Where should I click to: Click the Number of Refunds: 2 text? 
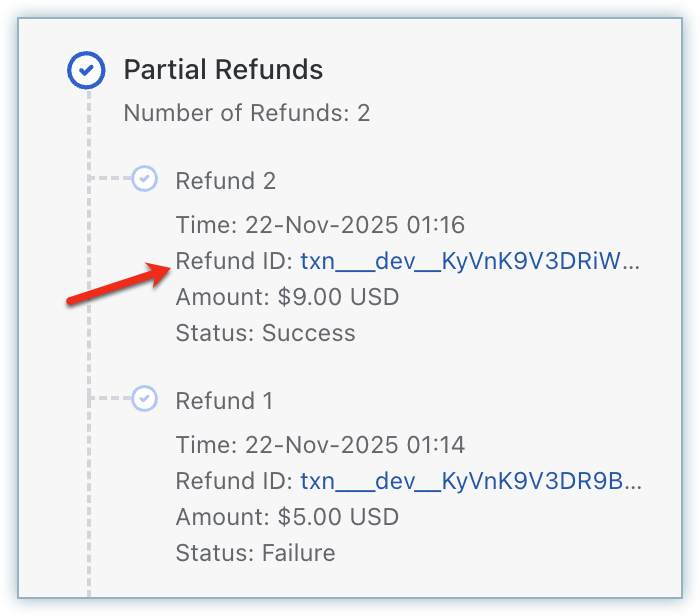point(246,113)
